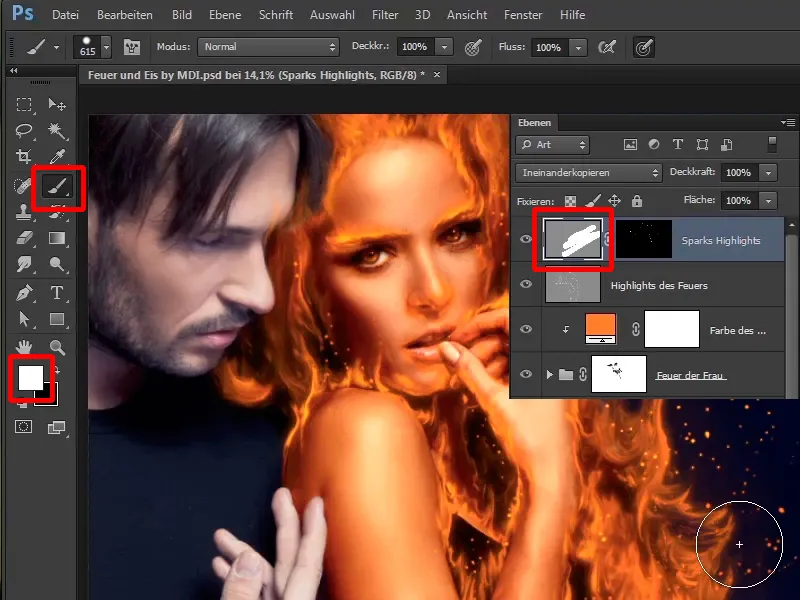Select the Clone Stamp tool
This screenshot has width=800, height=600.
pyautogui.click(x=24, y=212)
